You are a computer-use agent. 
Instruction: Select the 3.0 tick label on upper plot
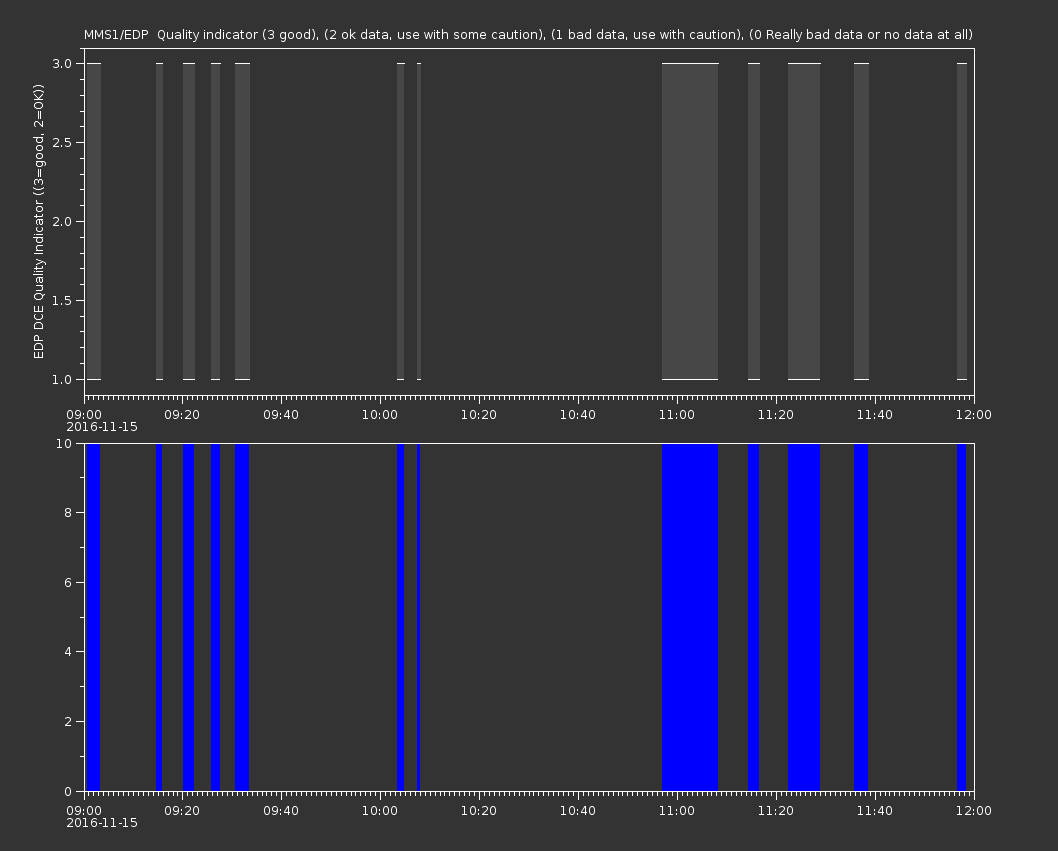62,63
